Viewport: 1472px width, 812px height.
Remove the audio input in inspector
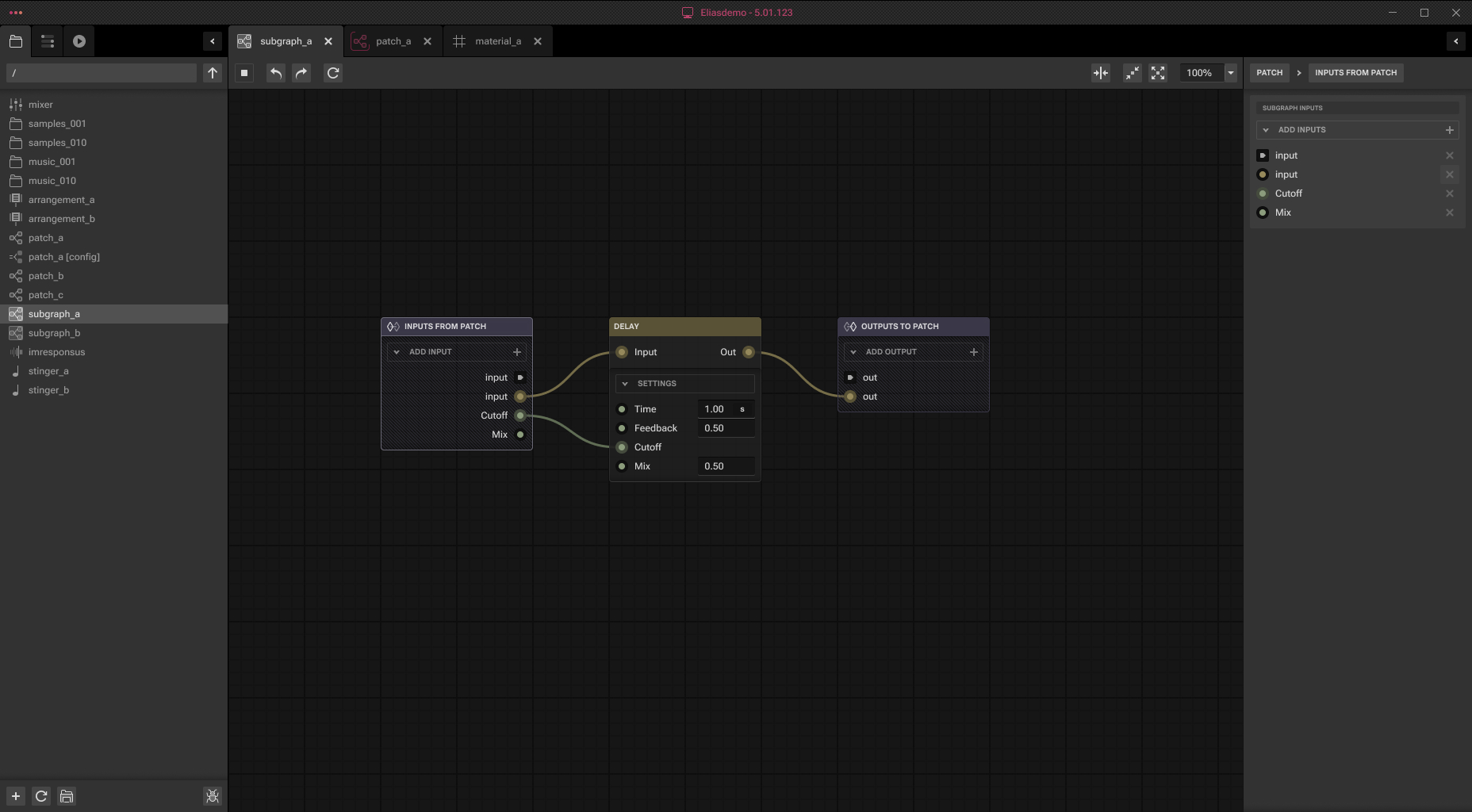[1450, 174]
